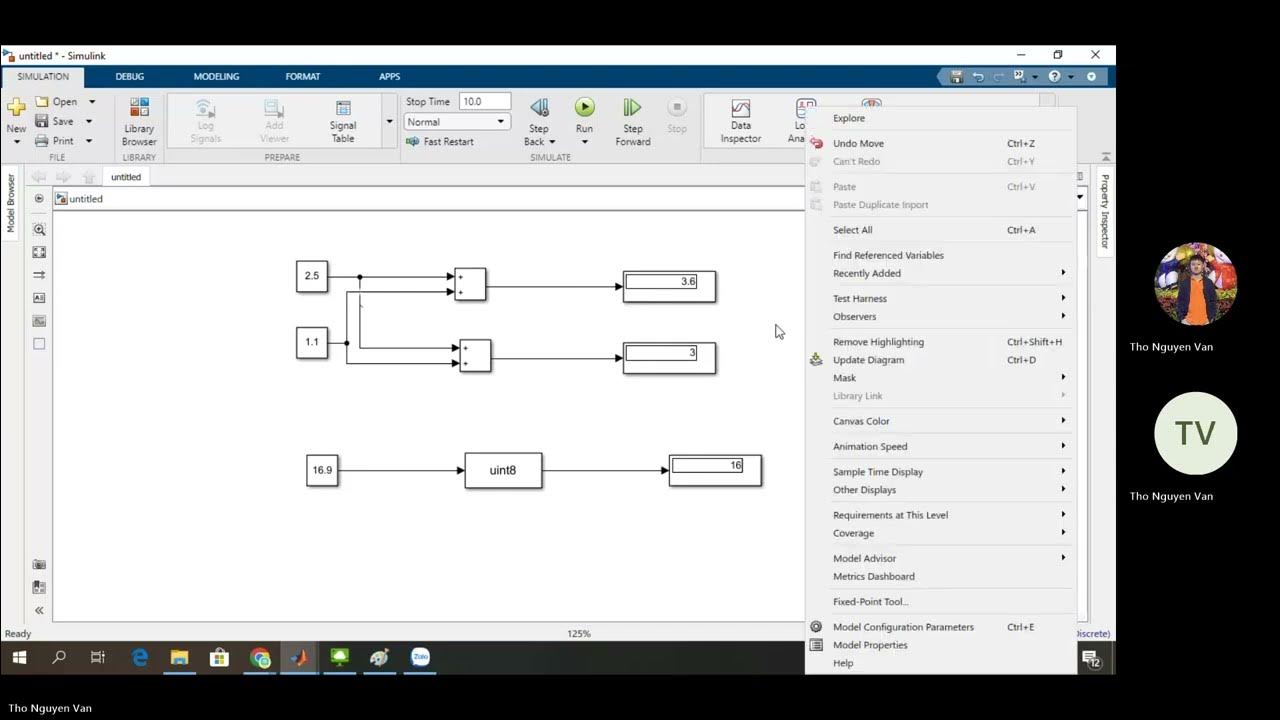Open Chrome from the taskbar
This screenshot has width=1280, height=720.
point(260,657)
